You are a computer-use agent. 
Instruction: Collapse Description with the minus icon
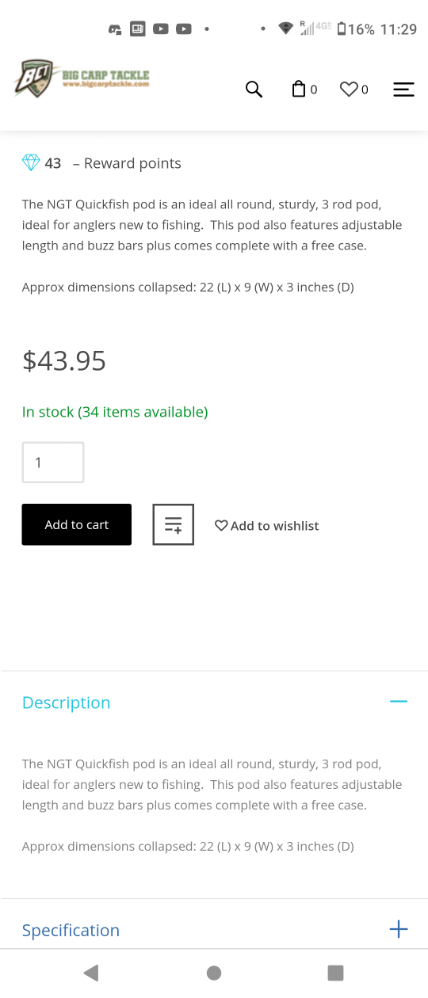[399, 701]
